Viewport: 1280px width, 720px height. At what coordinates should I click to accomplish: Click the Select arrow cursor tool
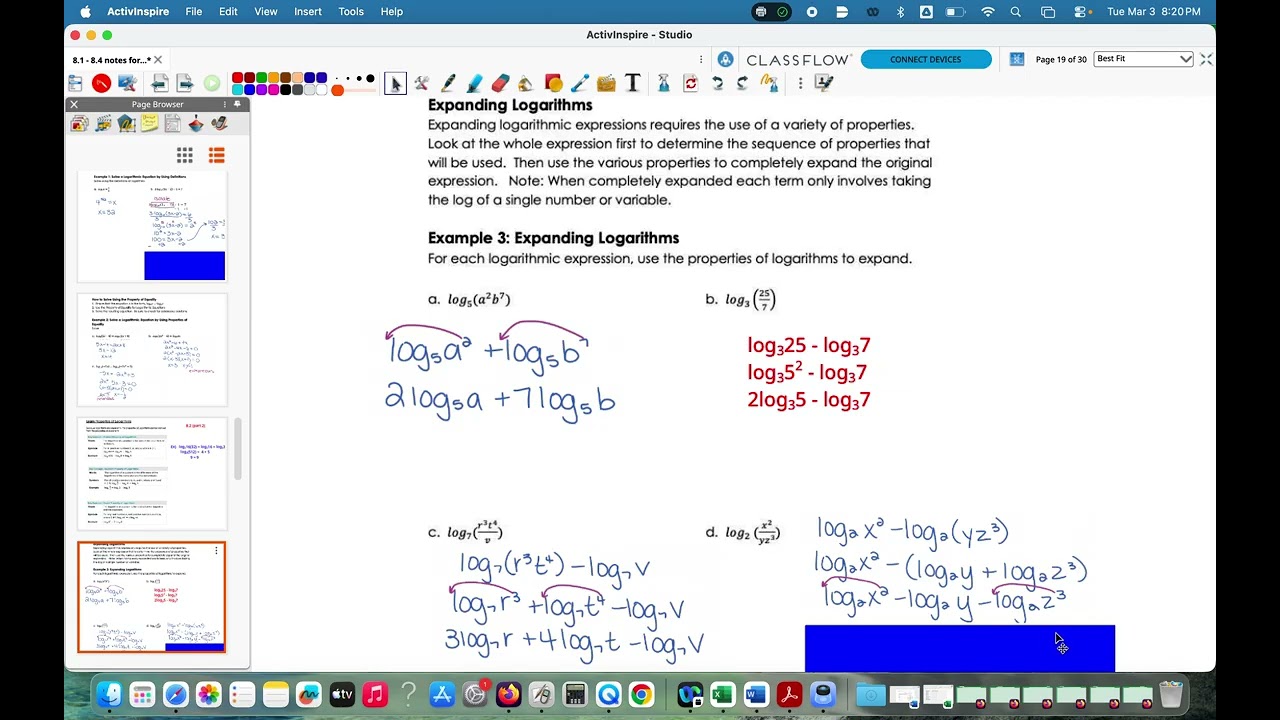coord(395,84)
